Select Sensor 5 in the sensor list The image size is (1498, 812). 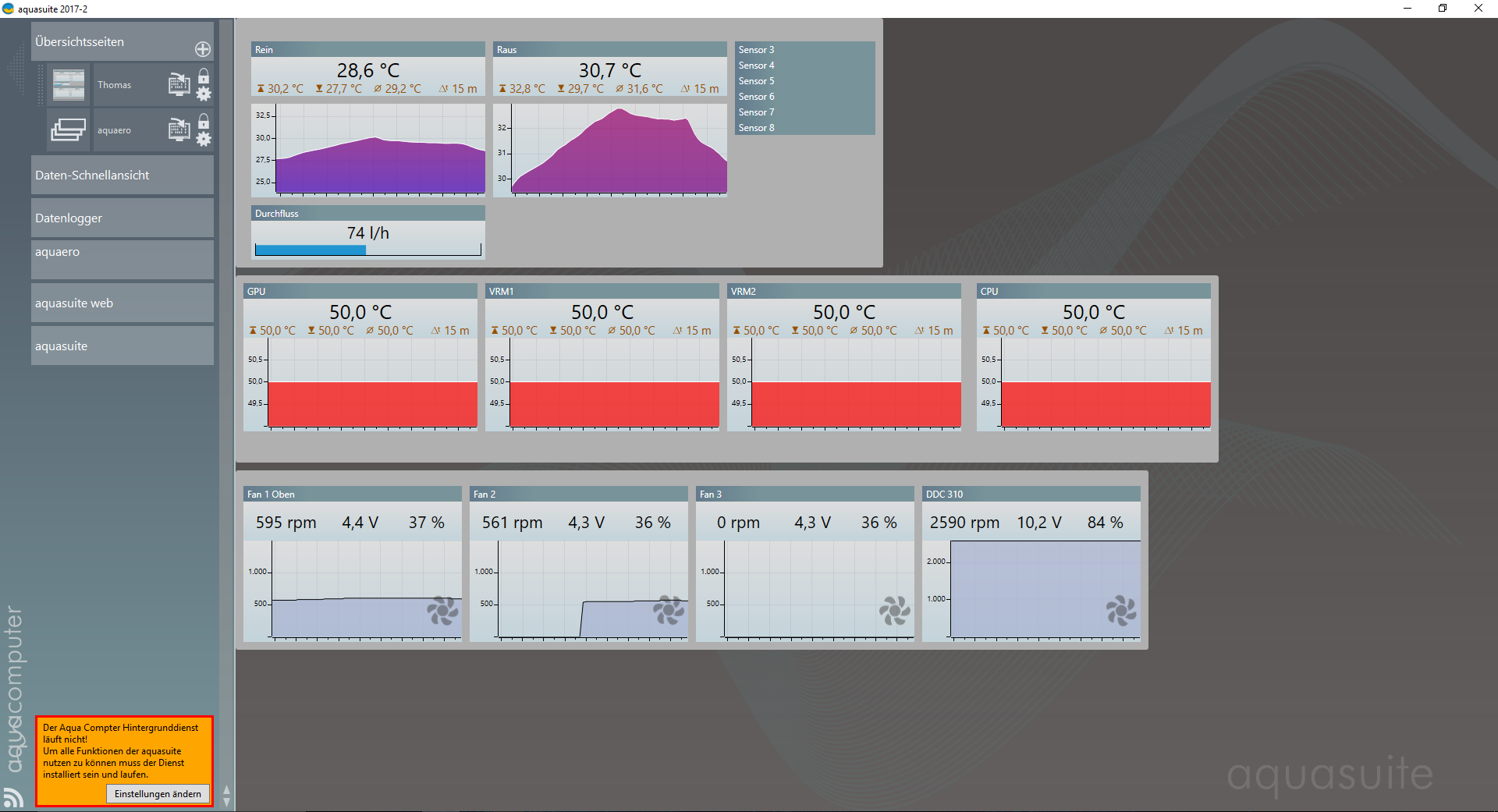pyautogui.click(x=805, y=81)
